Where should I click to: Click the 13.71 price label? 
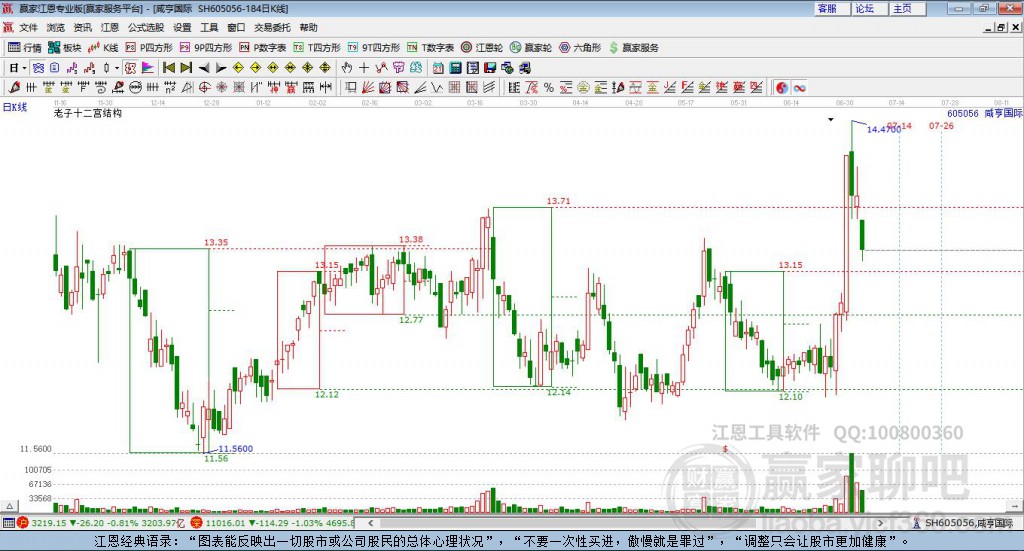tap(558, 201)
